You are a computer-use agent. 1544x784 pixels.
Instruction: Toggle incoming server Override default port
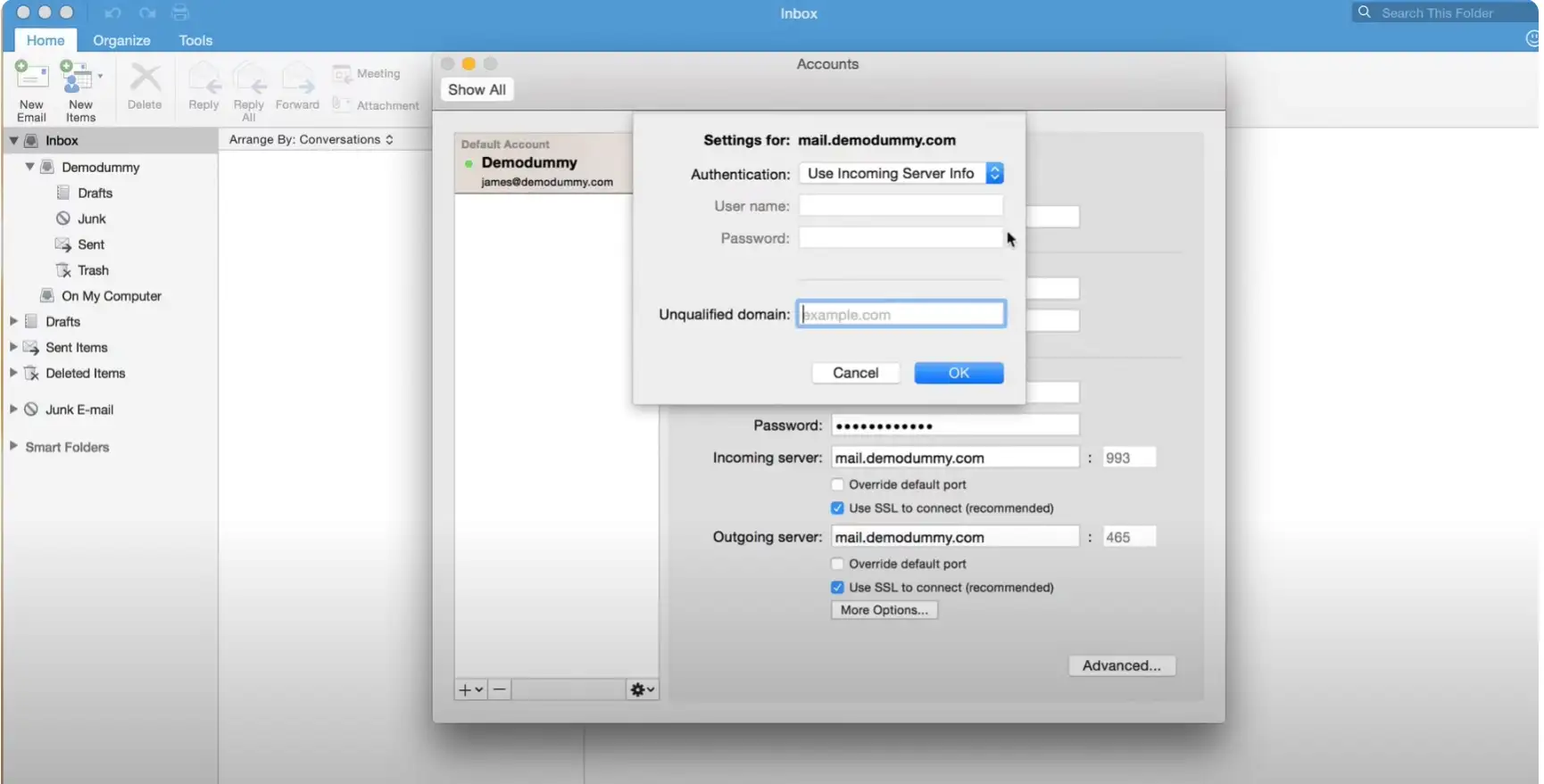tap(837, 484)
